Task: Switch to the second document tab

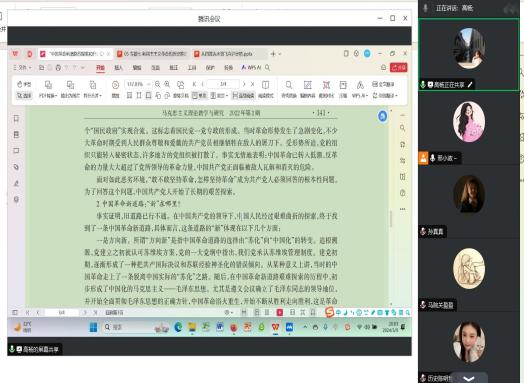Action: [152, 54]
